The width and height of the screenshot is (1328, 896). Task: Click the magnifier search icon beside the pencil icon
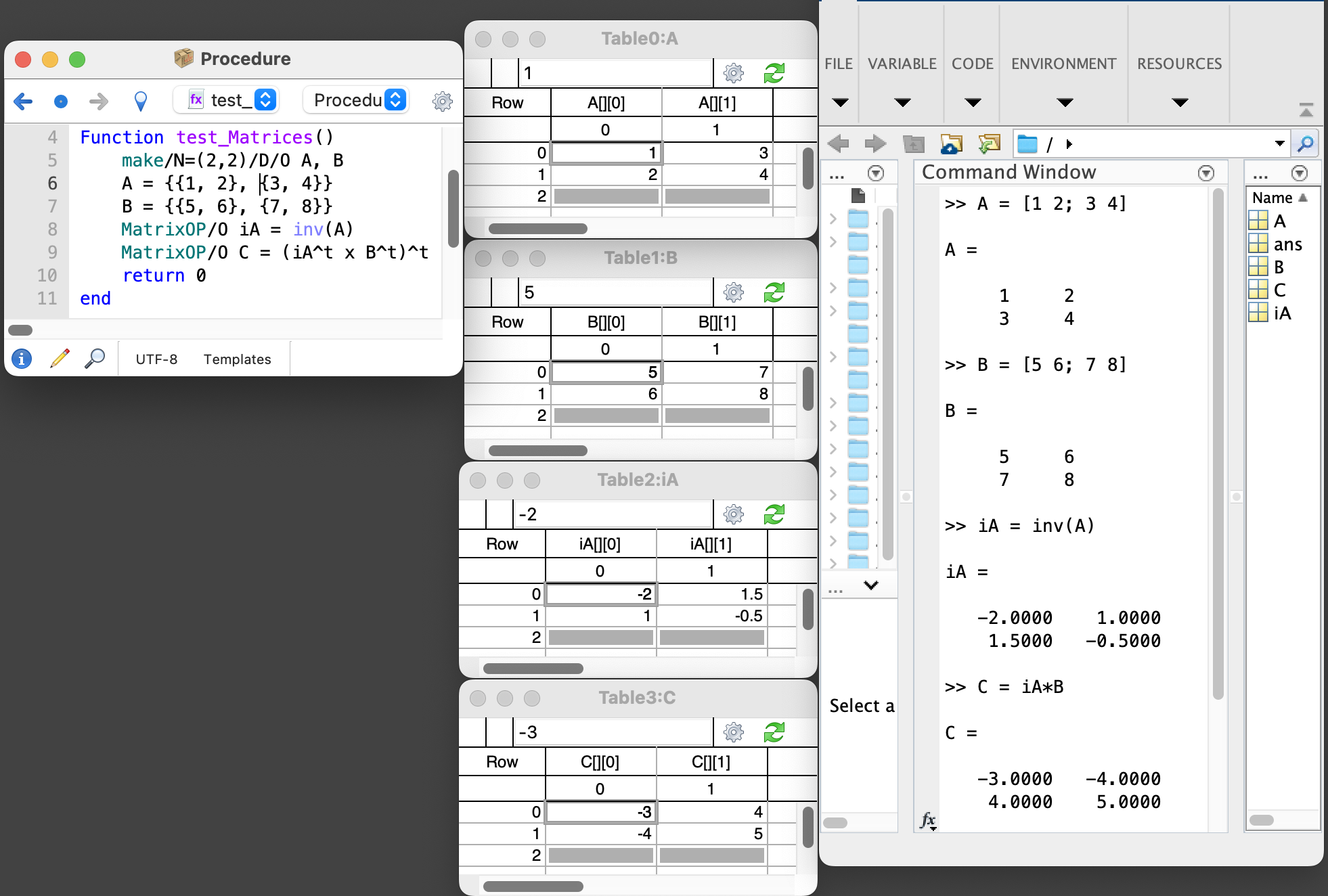click(95, 359)
